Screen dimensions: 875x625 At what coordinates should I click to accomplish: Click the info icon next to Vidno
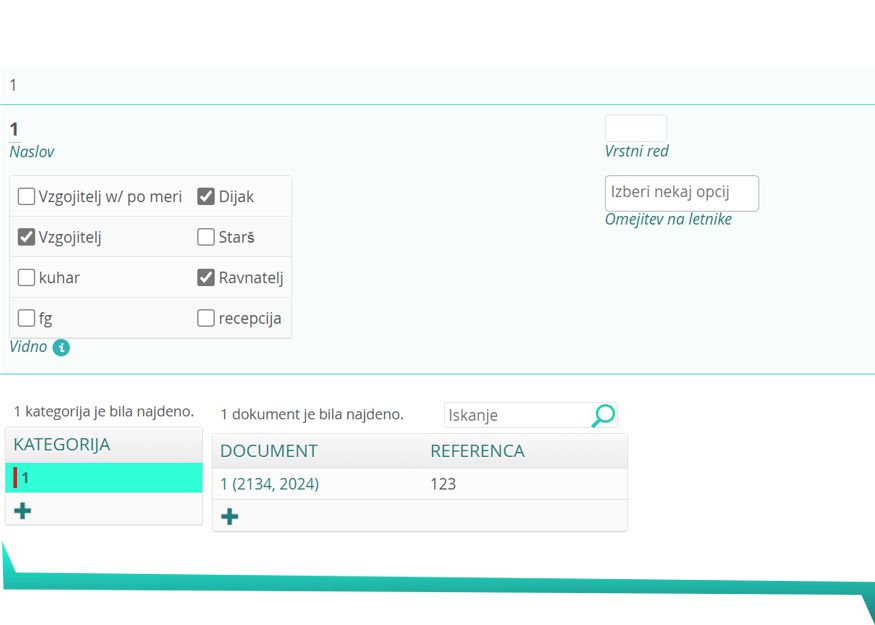click(61, 348)
